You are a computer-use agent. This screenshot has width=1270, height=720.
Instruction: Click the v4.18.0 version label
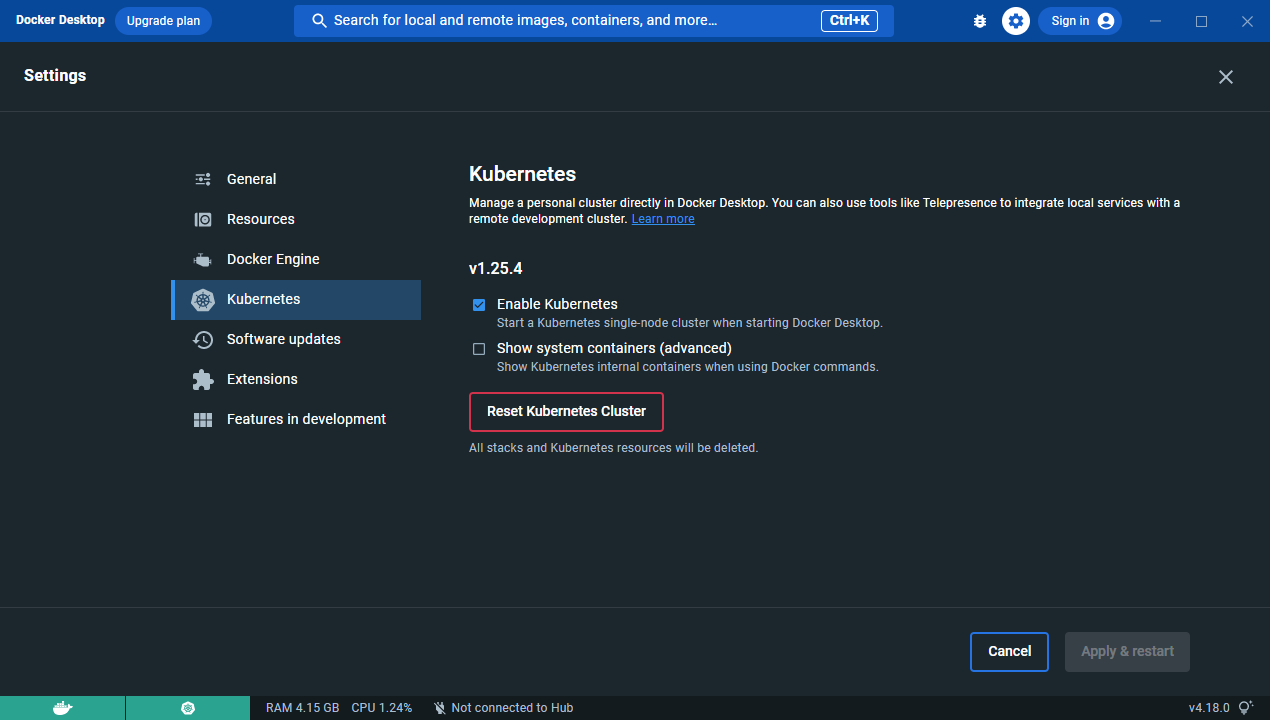point(1209,708)
